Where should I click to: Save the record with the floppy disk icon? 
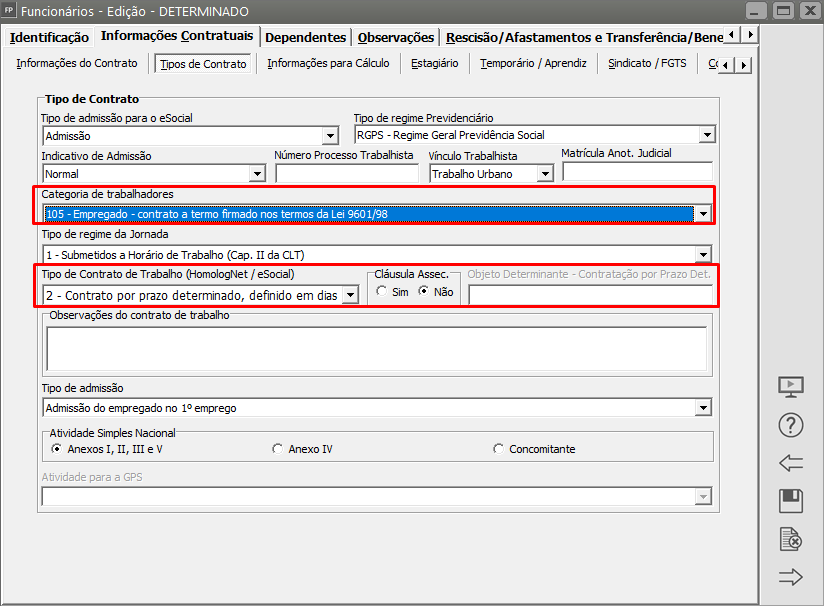coord(790,501)
